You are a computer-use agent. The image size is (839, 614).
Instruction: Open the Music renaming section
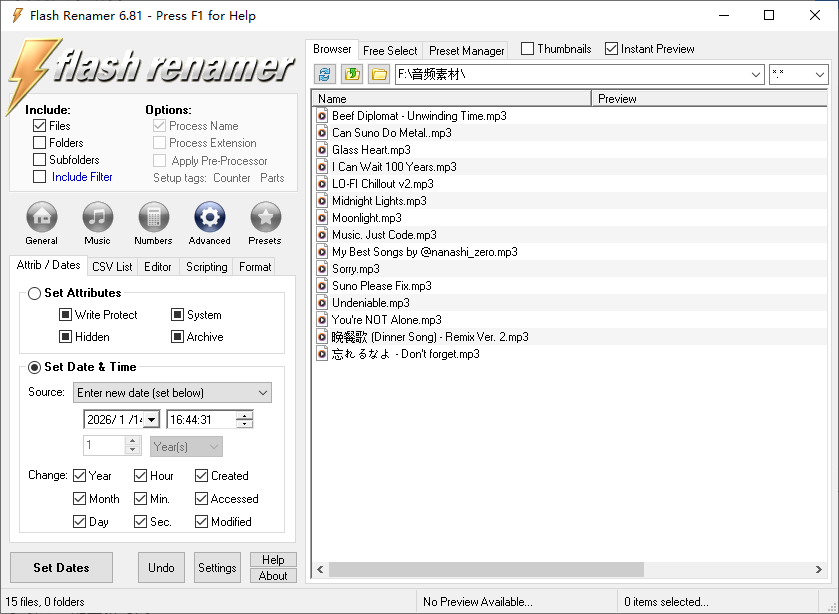pyautogui.click(x=97, y=217)
